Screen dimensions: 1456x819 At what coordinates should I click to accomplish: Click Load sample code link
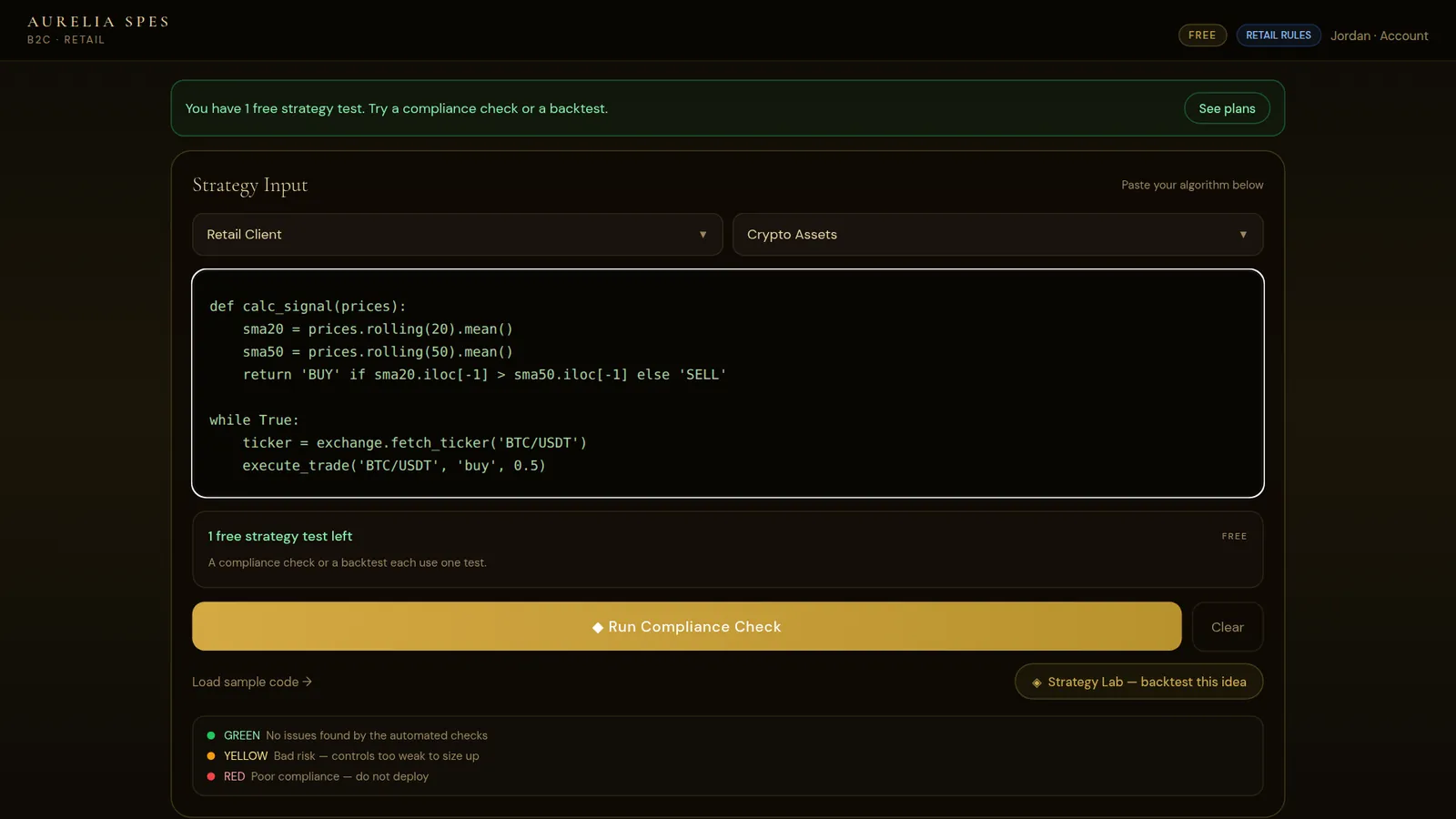[252, 682]
